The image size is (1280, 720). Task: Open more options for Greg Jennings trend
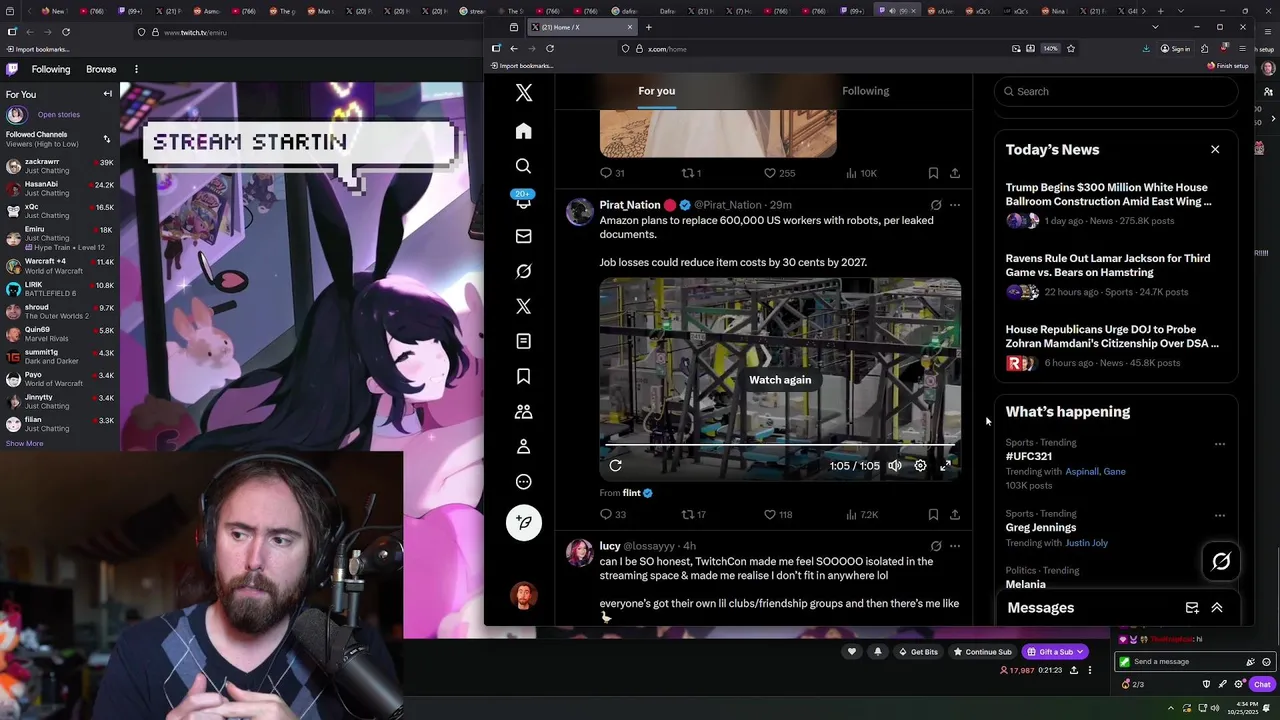pos(1220,516)
